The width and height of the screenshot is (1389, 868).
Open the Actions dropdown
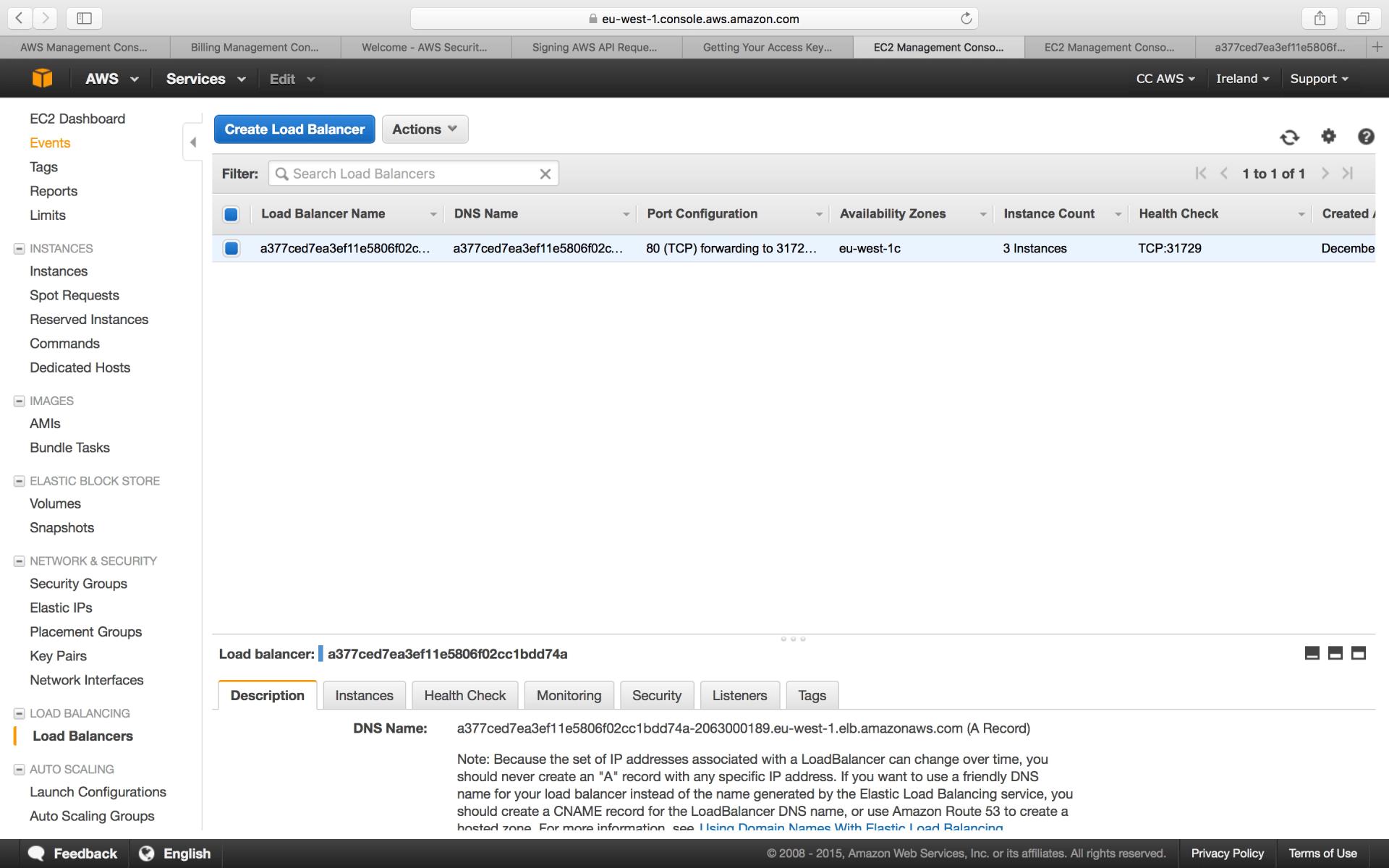pos(425,129)
